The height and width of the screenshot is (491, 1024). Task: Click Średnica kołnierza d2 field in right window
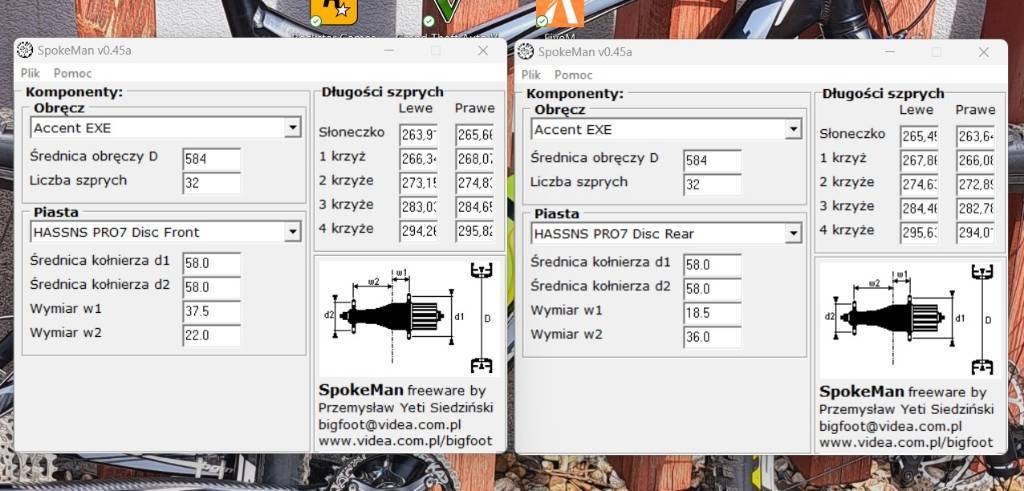pos(712,289)
